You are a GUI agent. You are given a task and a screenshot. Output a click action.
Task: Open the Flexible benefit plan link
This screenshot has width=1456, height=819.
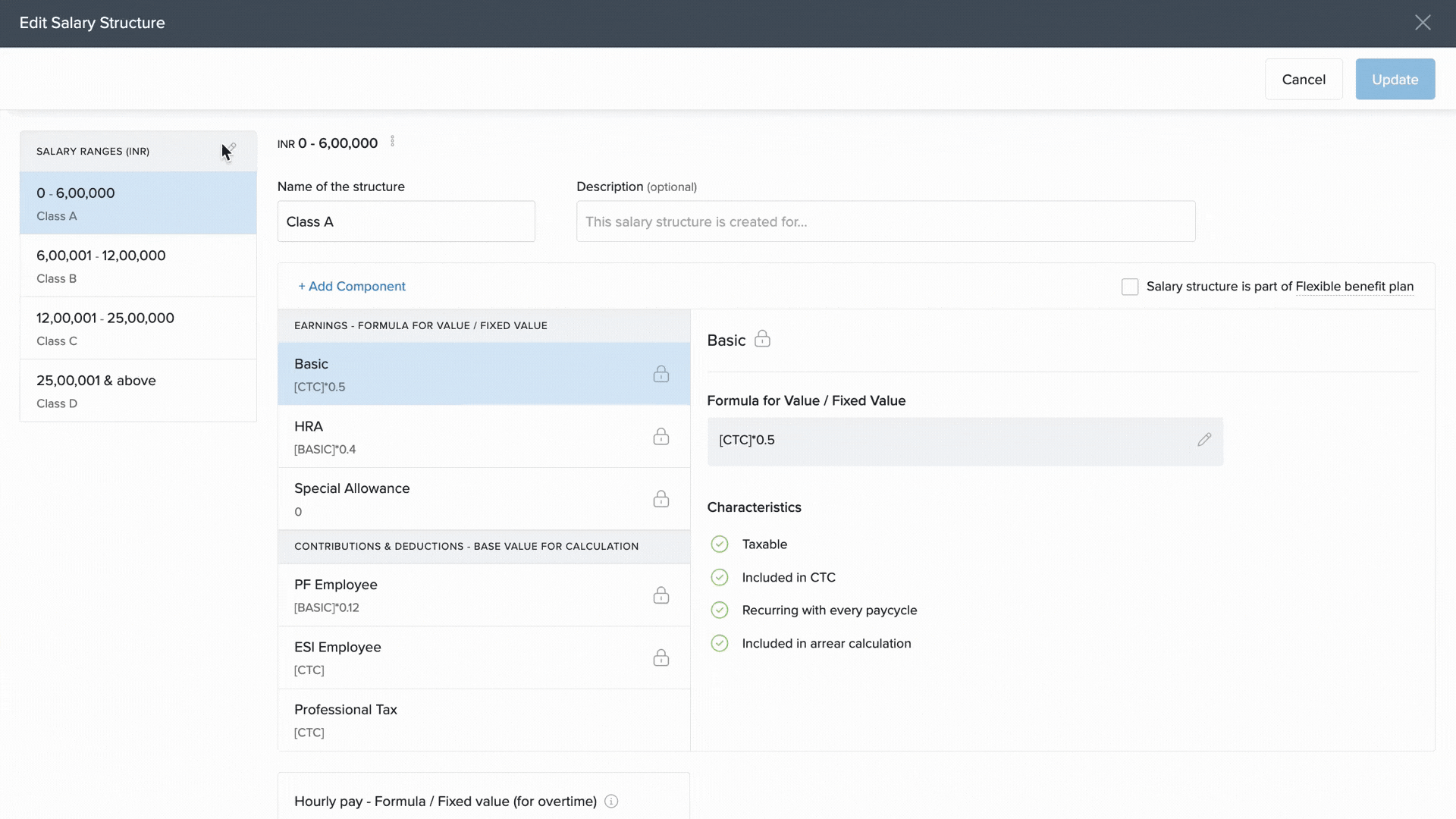coord(1354,287)
